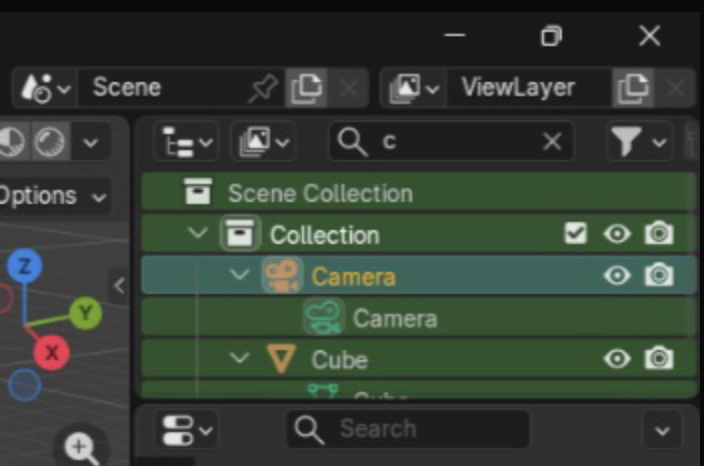704x466 pixels.
Task: Click the Scene Collection archive icon
Action: 198,192
